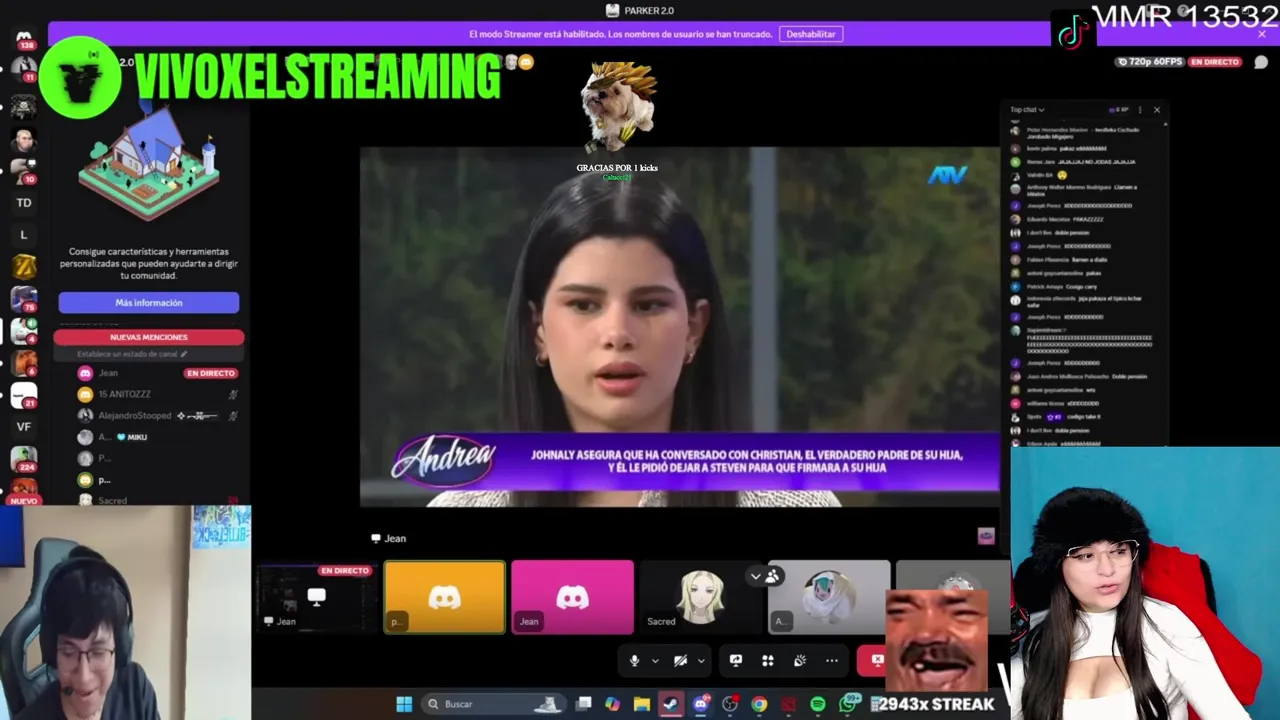Open soundboard icon in call bar
The image size is (1280, 720).
[x=800, y=660]
